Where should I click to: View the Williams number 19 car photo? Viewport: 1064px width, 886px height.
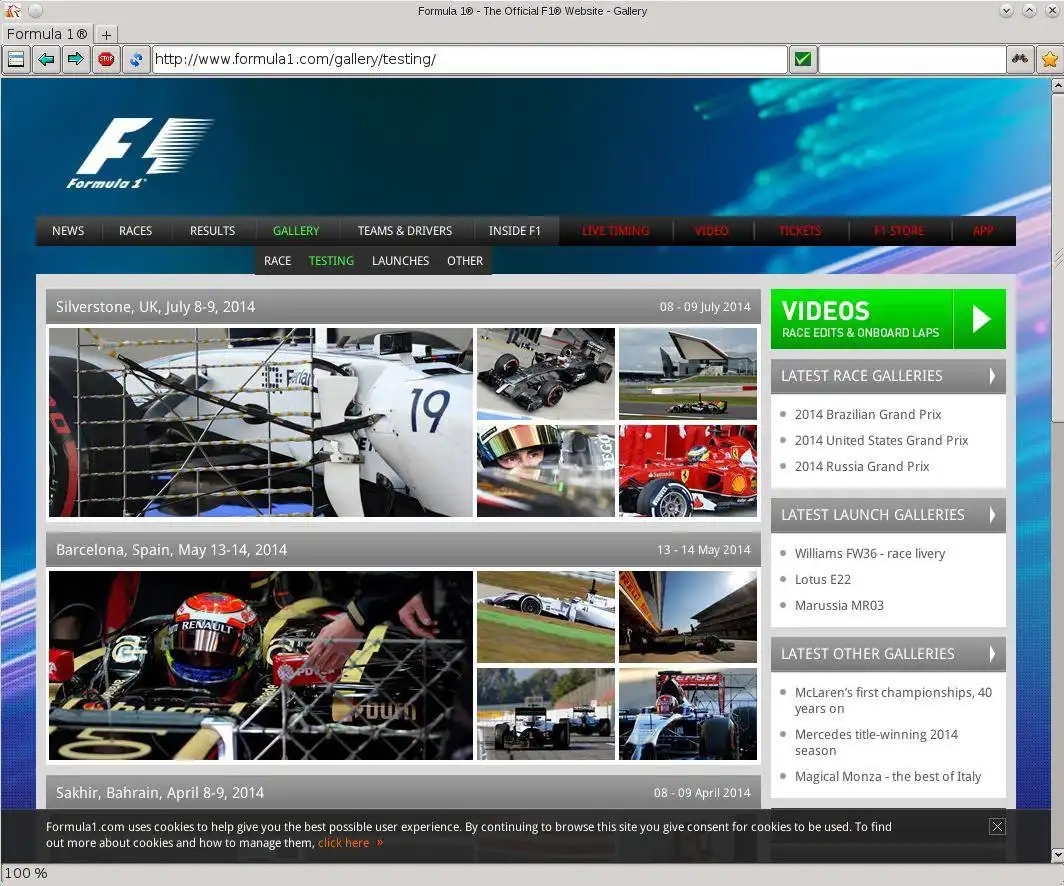click(261, 422)
